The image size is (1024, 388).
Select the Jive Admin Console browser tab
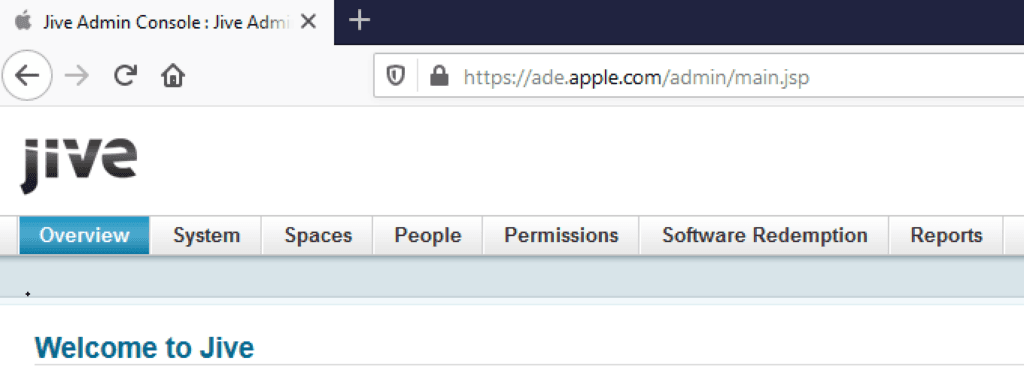tap(167, 22)
